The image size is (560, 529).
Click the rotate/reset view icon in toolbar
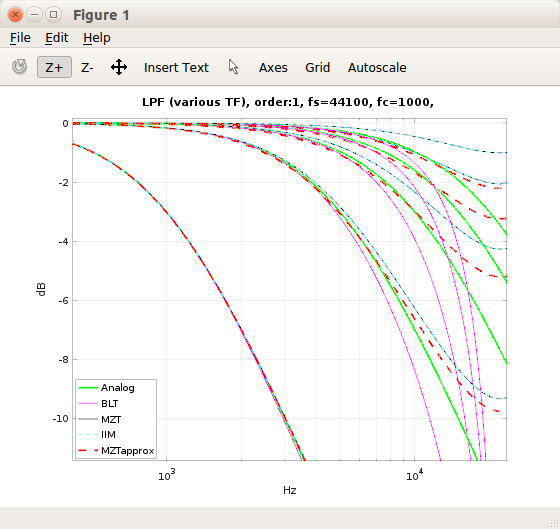click(19, 67)
